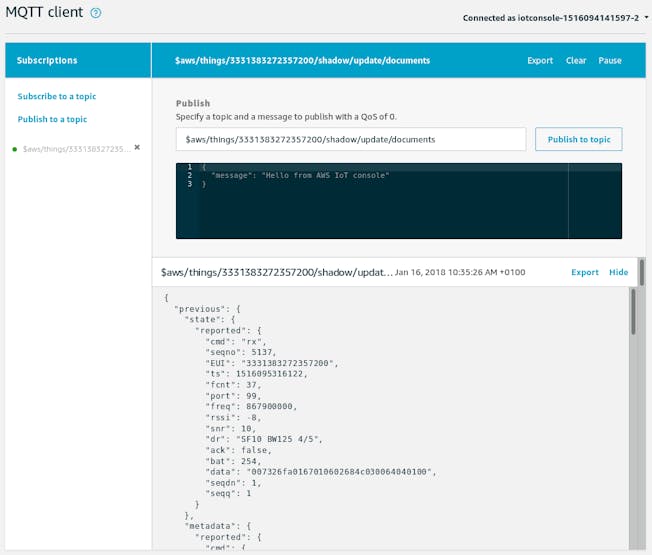
Task: Click the "ts": 1516095316122 line
Action: [257, 374]
